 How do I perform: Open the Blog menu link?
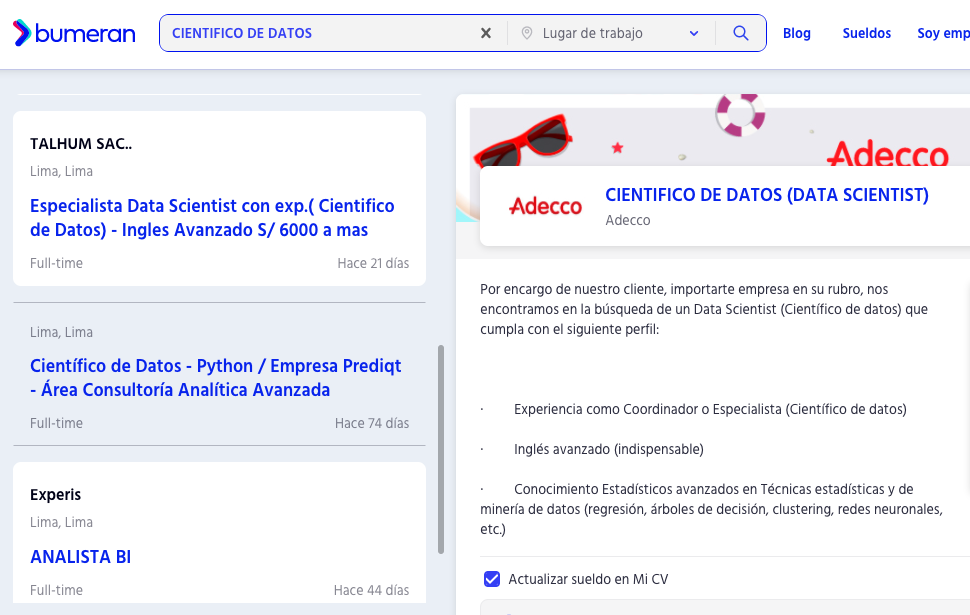797,33
